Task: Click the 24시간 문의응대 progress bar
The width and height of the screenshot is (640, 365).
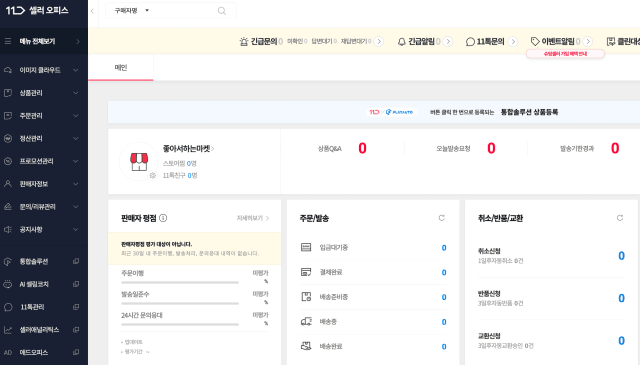Action: 180,325
